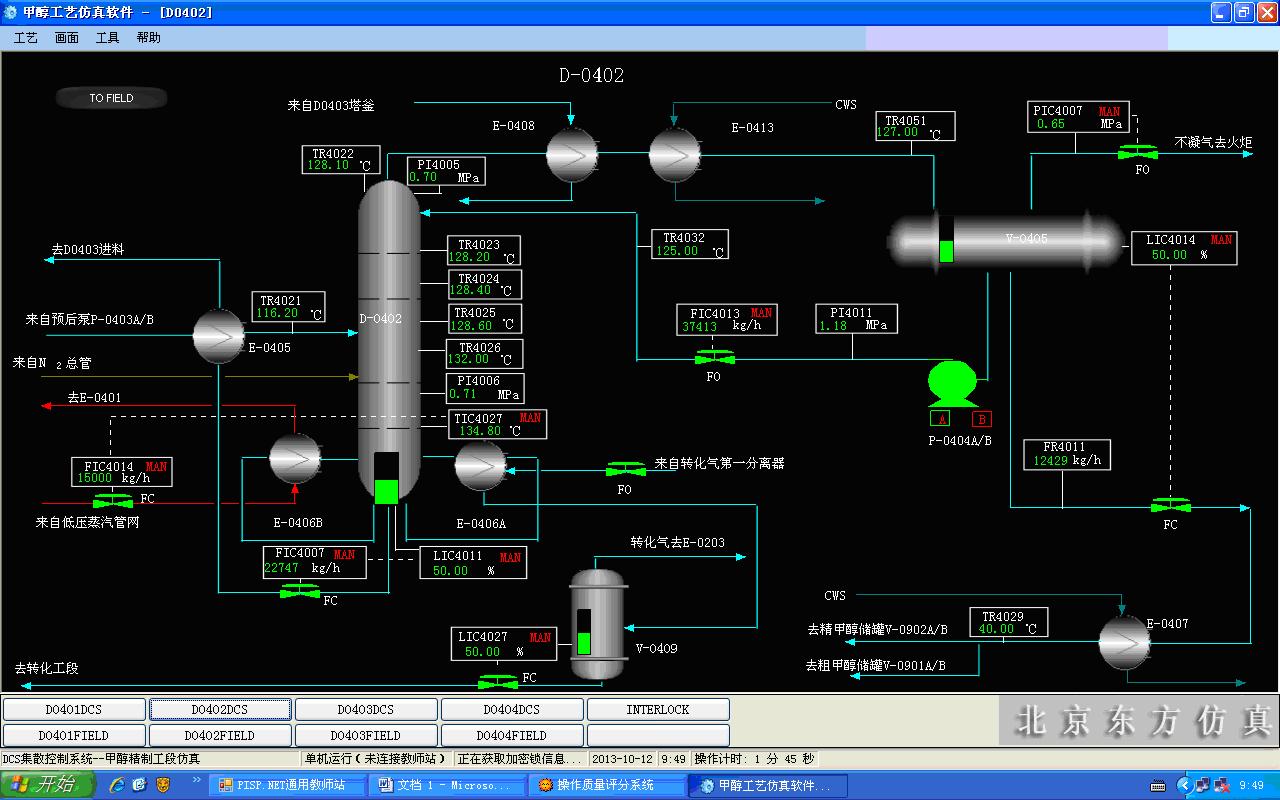1280x800 pixels.
Task: Open the 画面 menu
Action: (67, 38)
